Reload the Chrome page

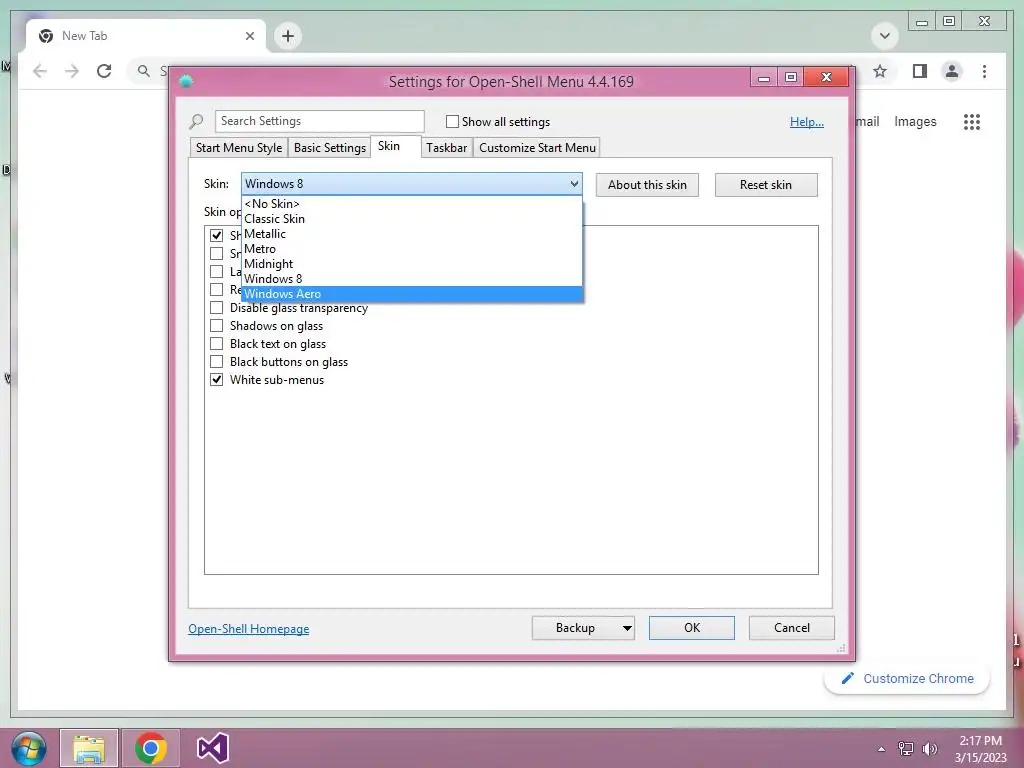104,71
